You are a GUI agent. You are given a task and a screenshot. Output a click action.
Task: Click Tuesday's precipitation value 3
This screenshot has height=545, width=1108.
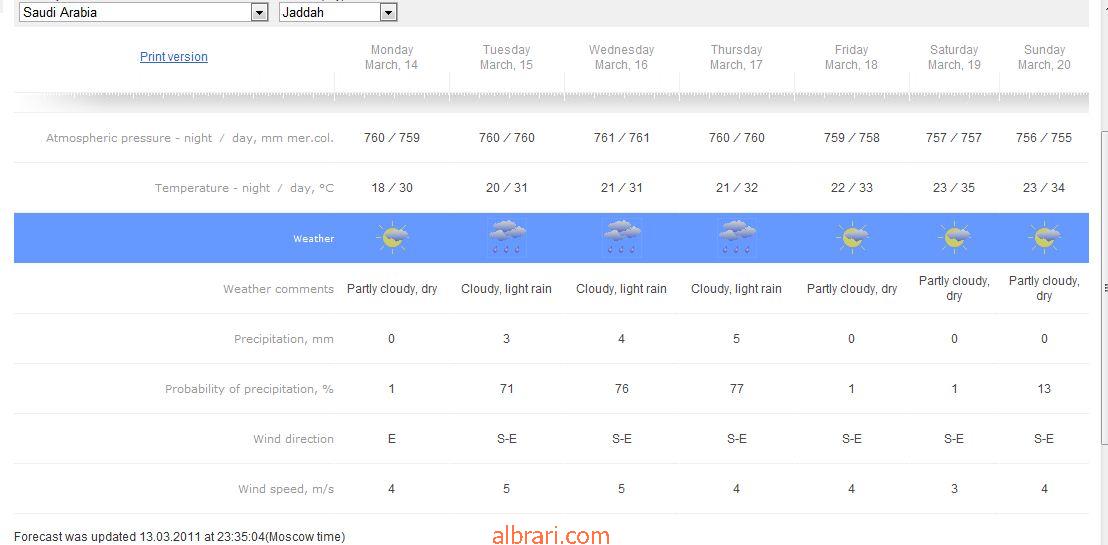[x=506, y=339]
